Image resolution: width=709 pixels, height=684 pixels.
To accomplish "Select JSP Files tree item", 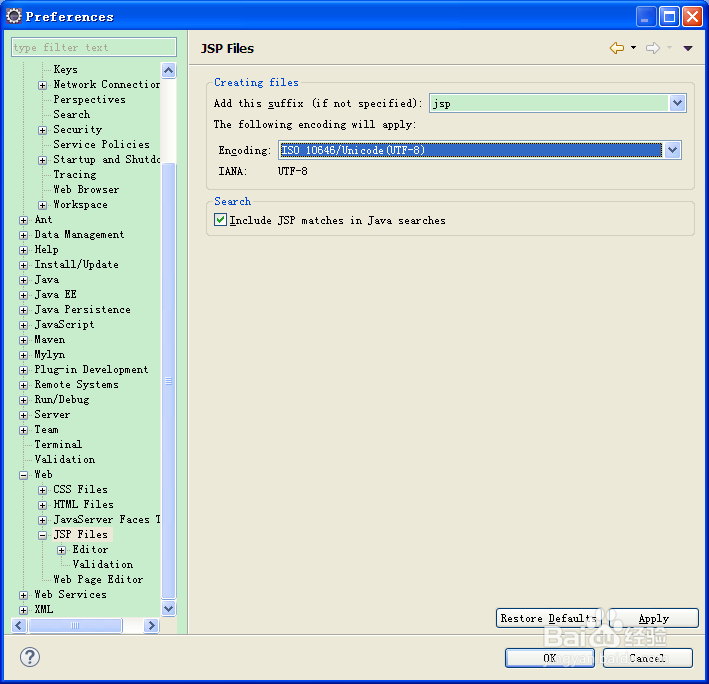I will tap(80, 534).
